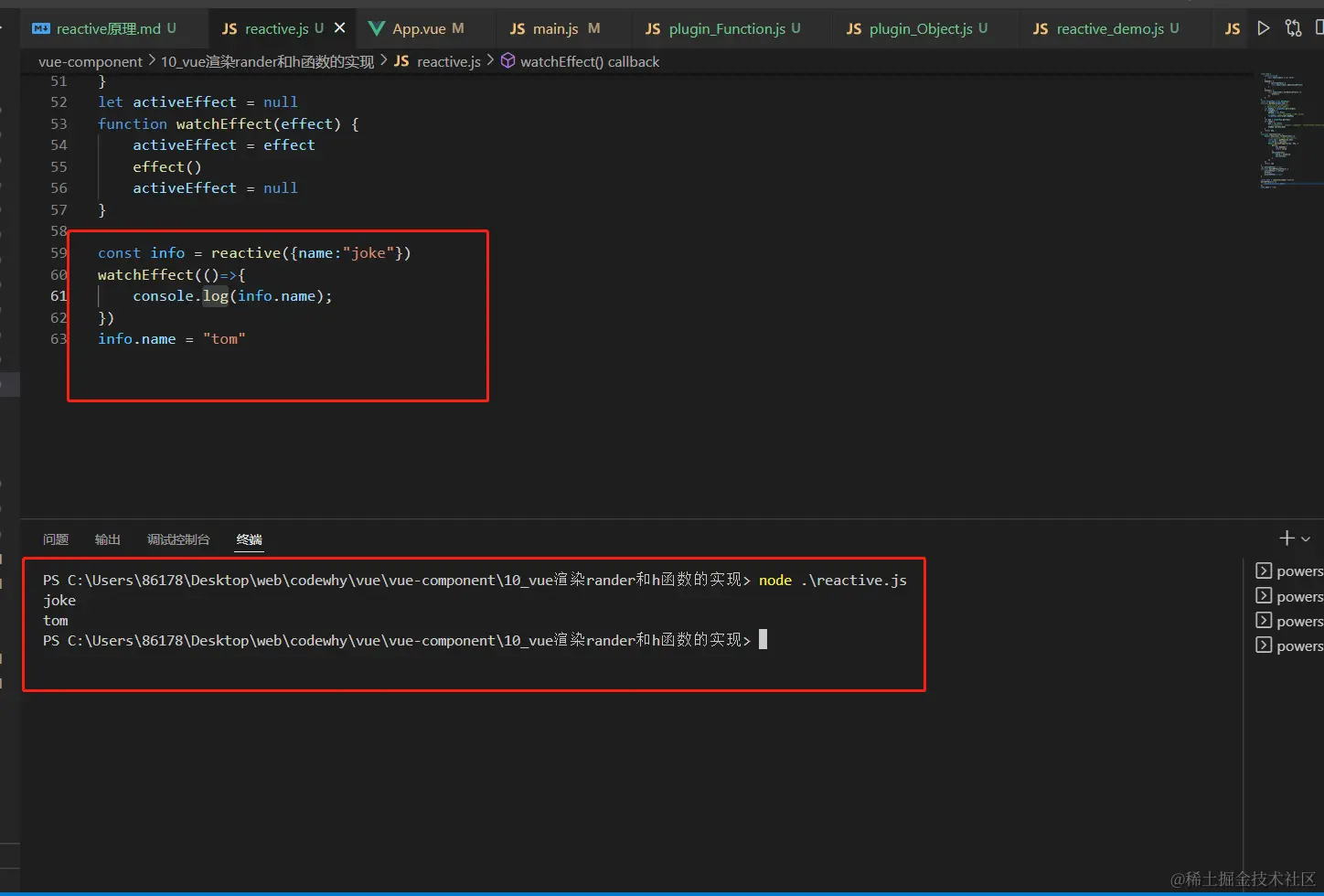
Task: Show the 输出 (Output) panel
Action: pyautogui.click(x=108, y=539)
